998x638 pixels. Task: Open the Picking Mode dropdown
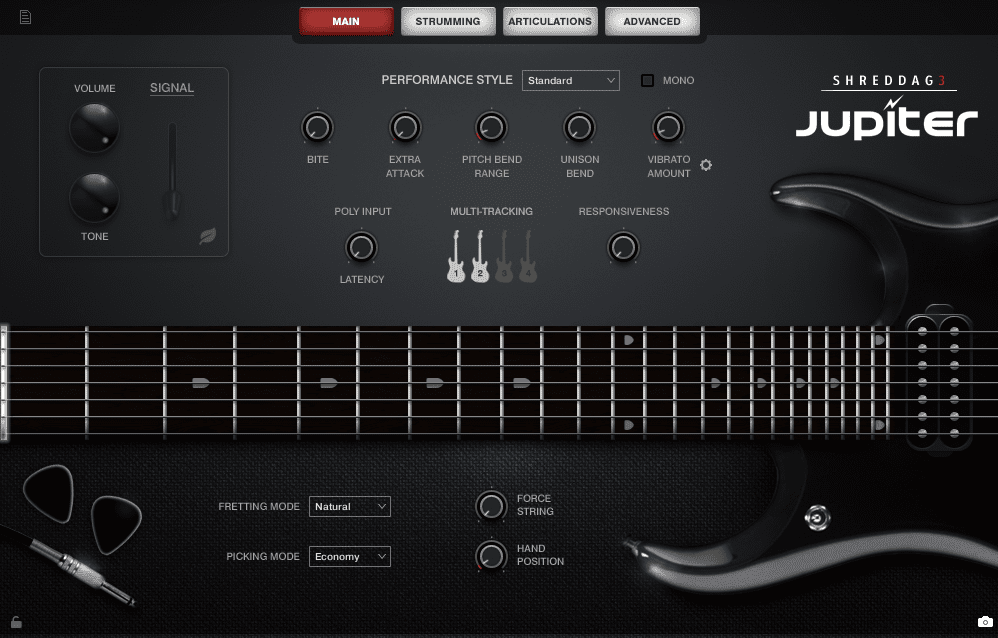[x=349, y=557]
